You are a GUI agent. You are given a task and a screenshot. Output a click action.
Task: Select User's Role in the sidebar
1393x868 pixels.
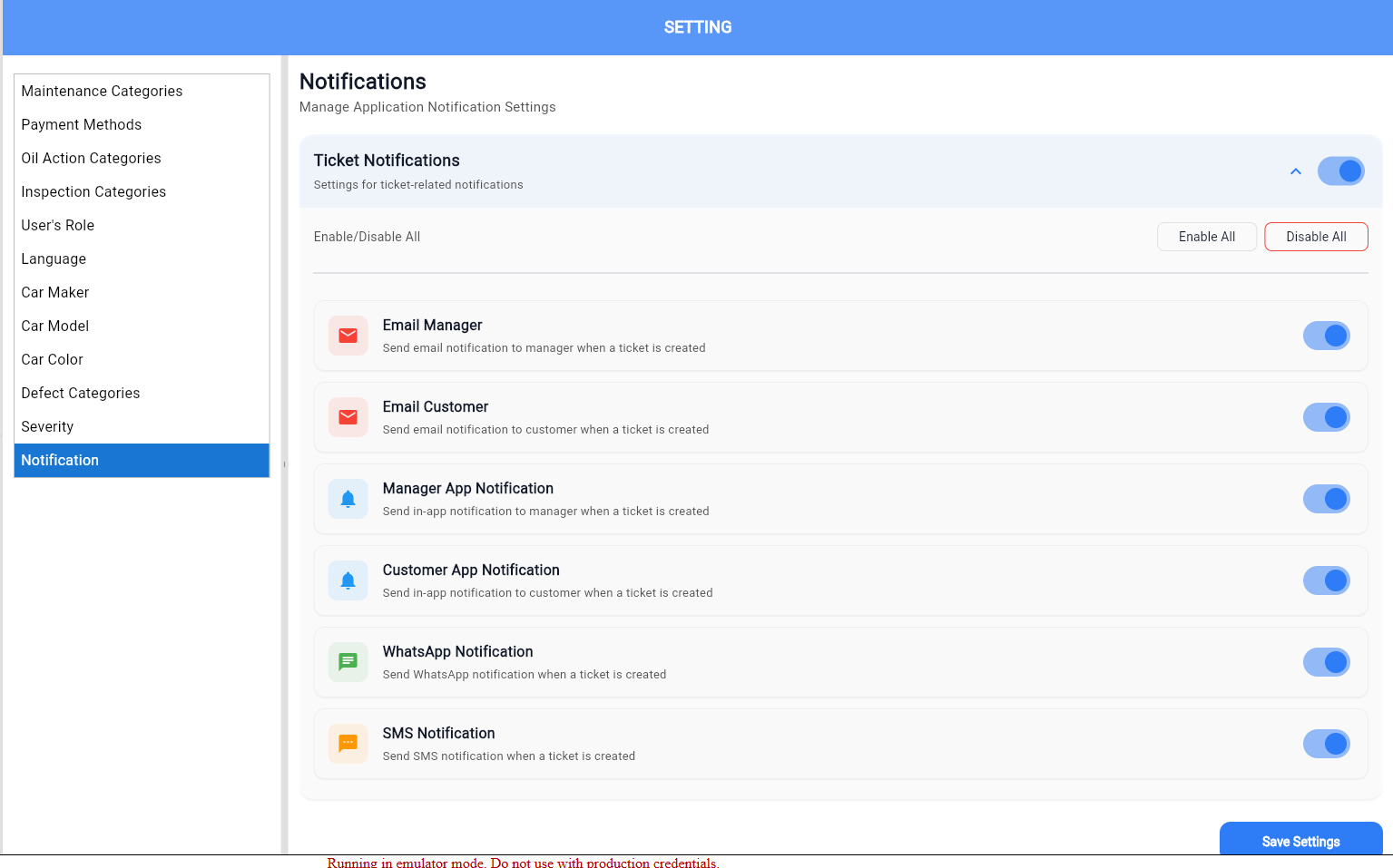(58, 226)
